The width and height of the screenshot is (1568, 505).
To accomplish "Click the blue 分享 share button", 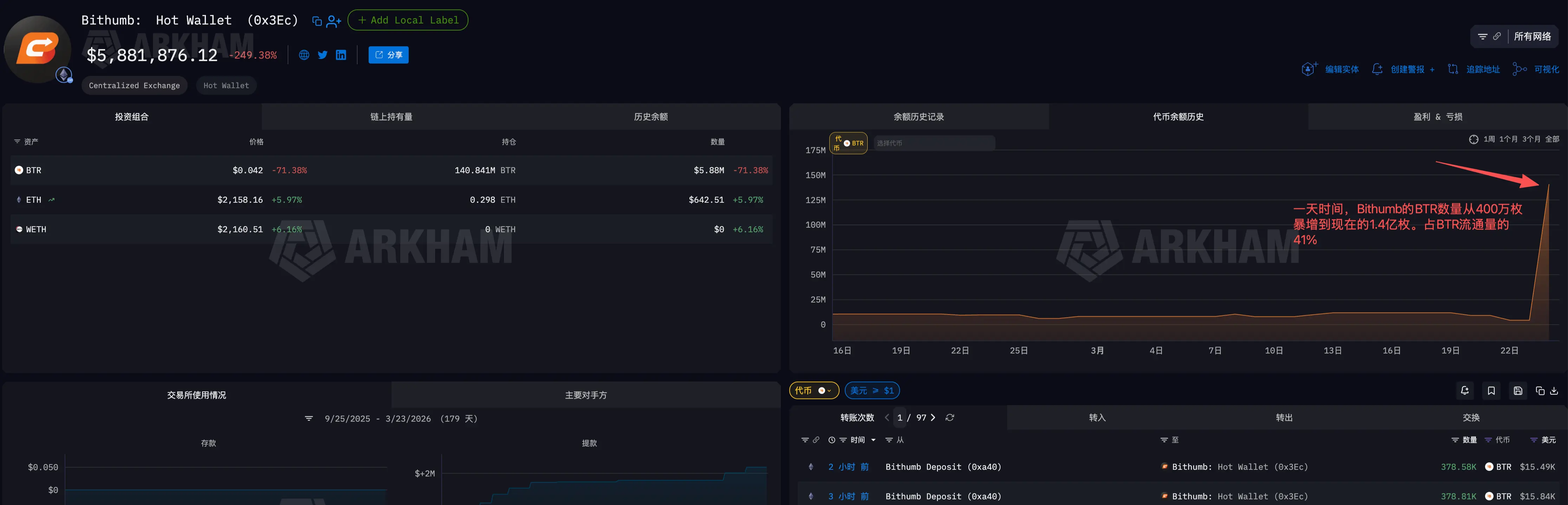I will coord(388,55).
